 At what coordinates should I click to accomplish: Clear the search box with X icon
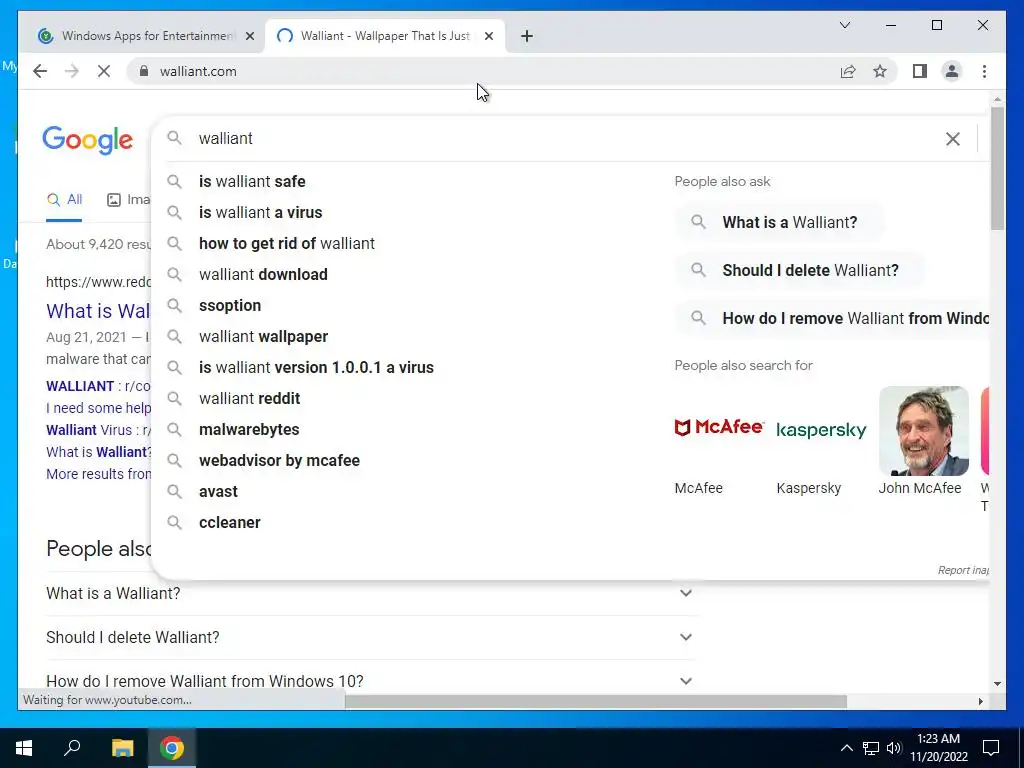953,138
